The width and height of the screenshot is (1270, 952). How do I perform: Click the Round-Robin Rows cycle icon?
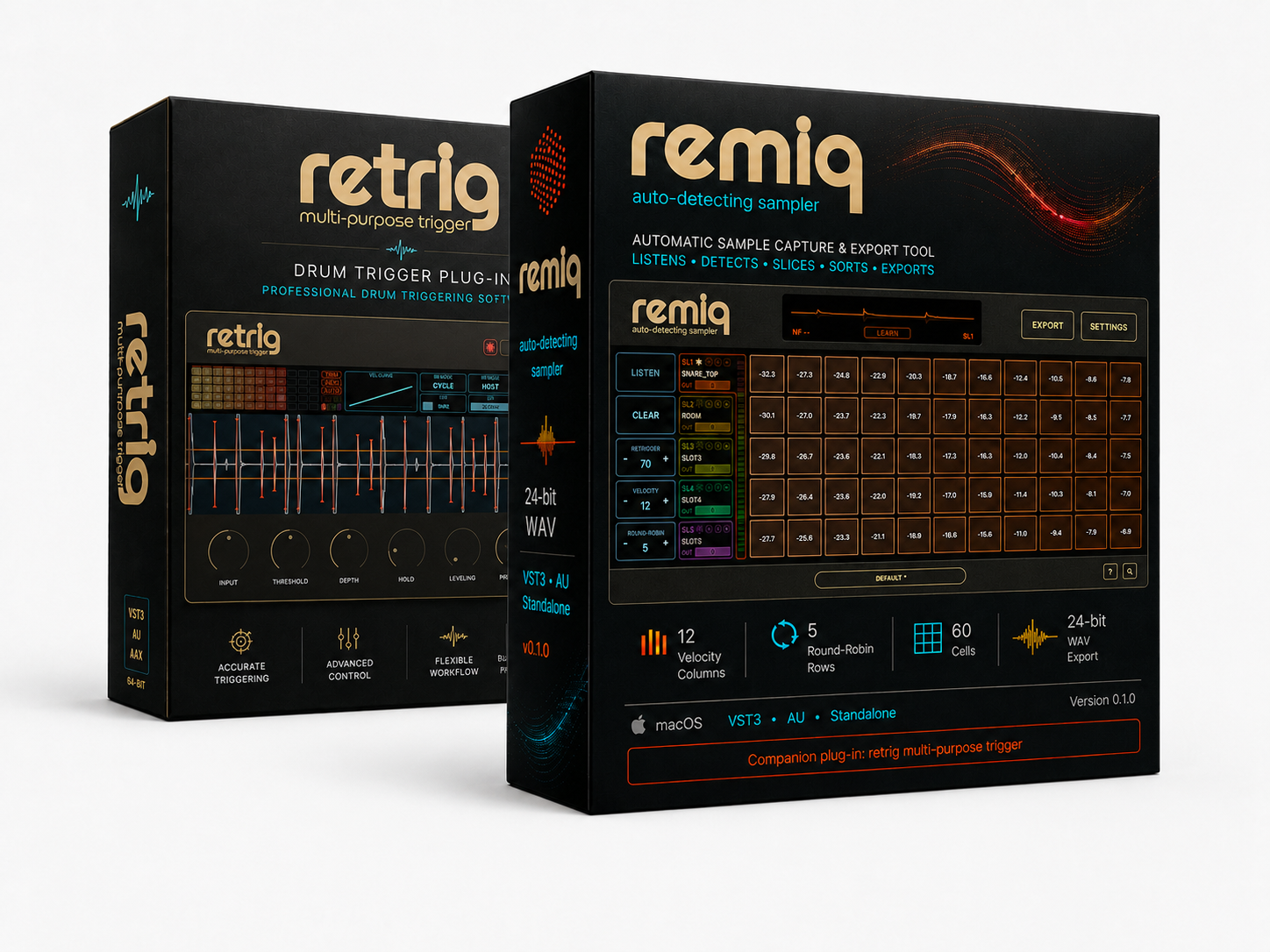tap(784, 635)
